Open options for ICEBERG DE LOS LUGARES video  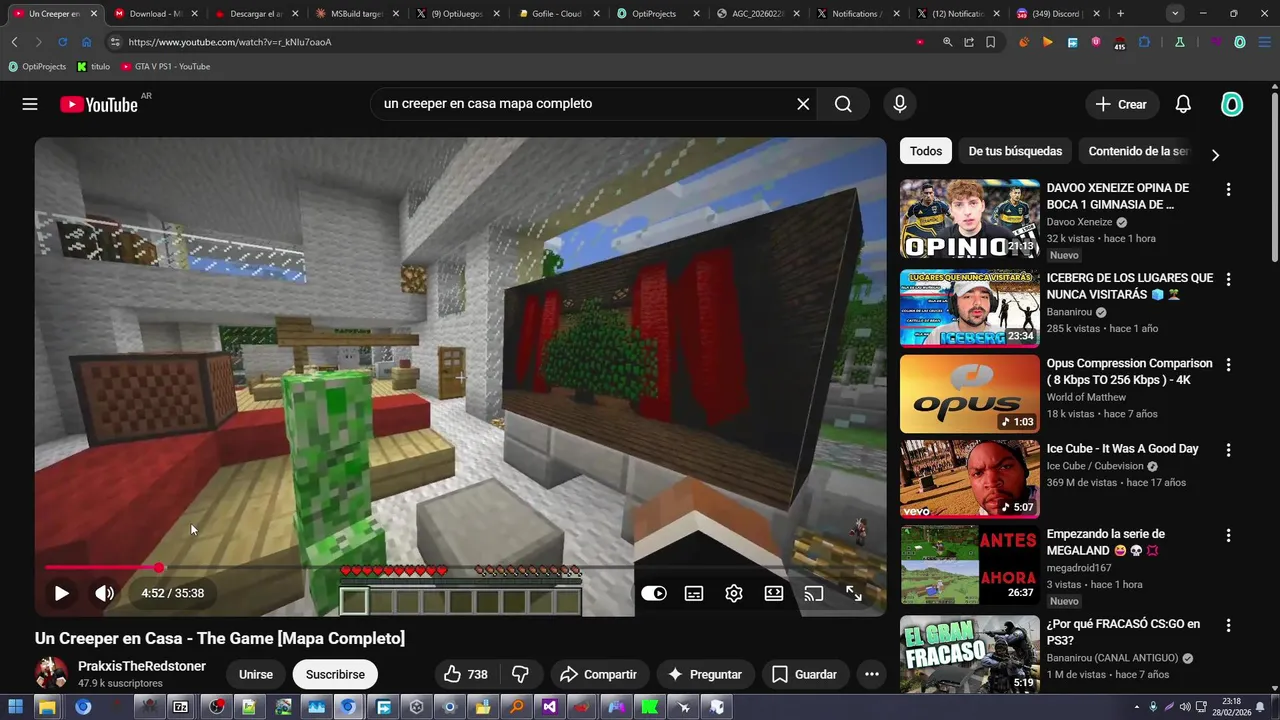click(1229, 279)
